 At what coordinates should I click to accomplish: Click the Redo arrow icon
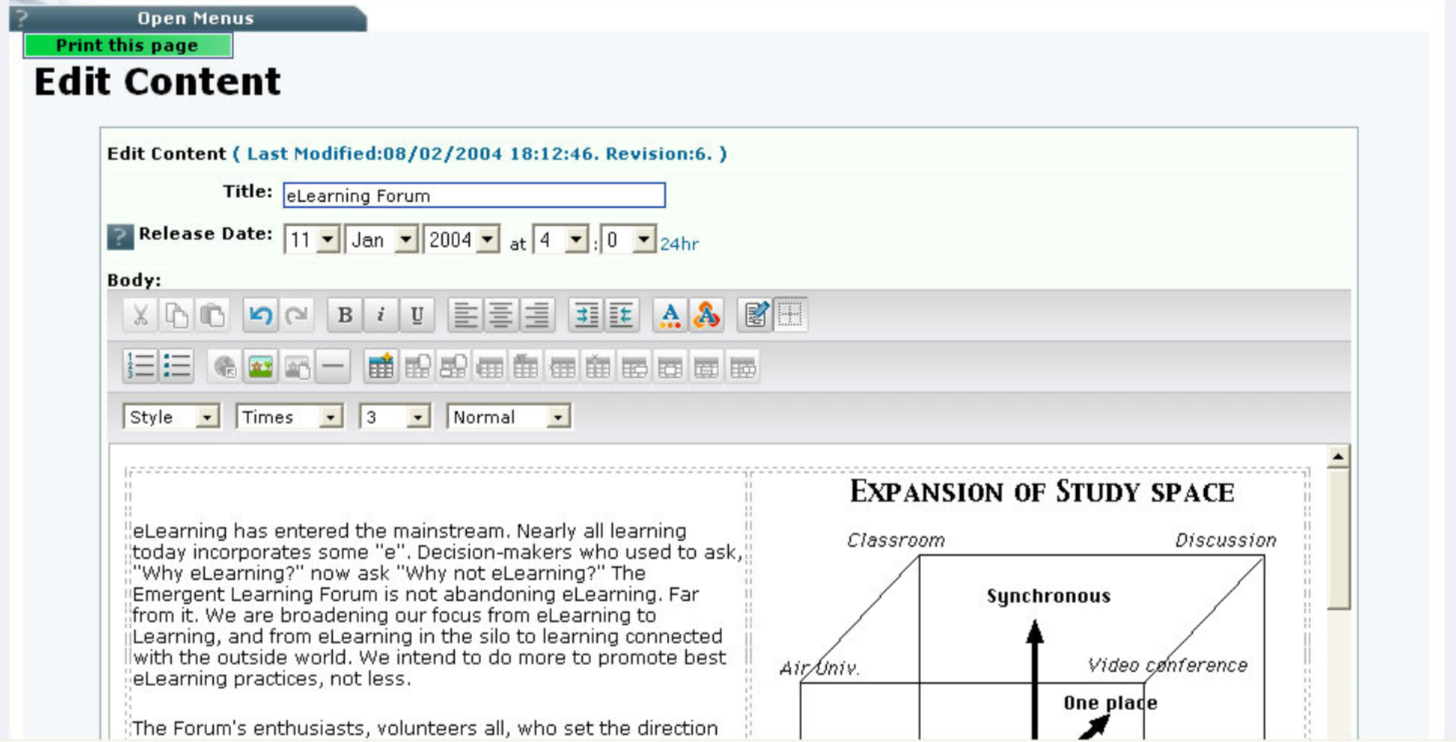pos(296,315)
